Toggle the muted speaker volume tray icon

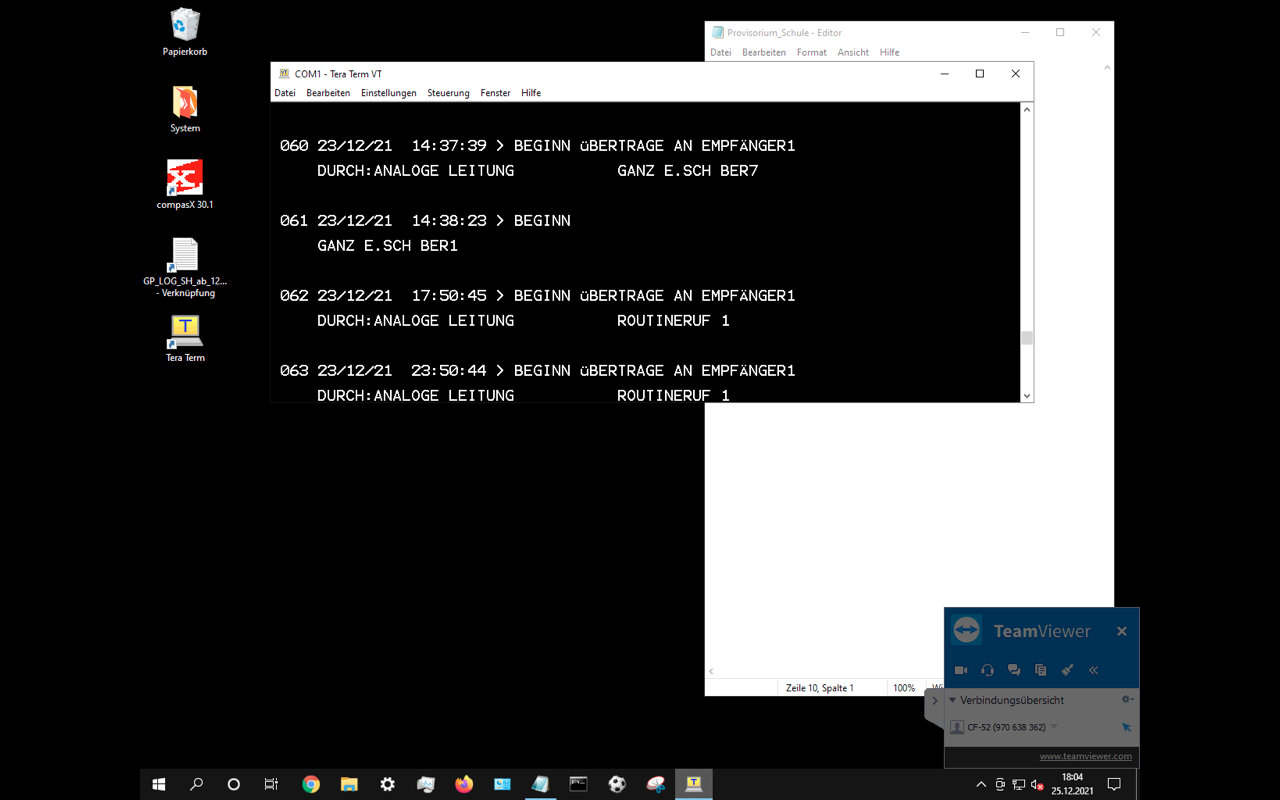tap(1037, 785)
